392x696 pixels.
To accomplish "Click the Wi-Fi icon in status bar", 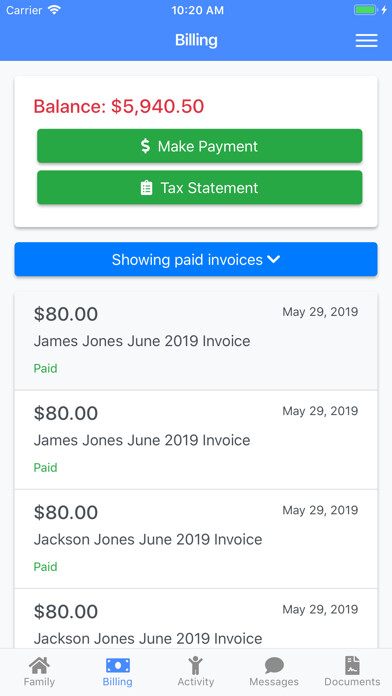I will click(x=54, y=10).
